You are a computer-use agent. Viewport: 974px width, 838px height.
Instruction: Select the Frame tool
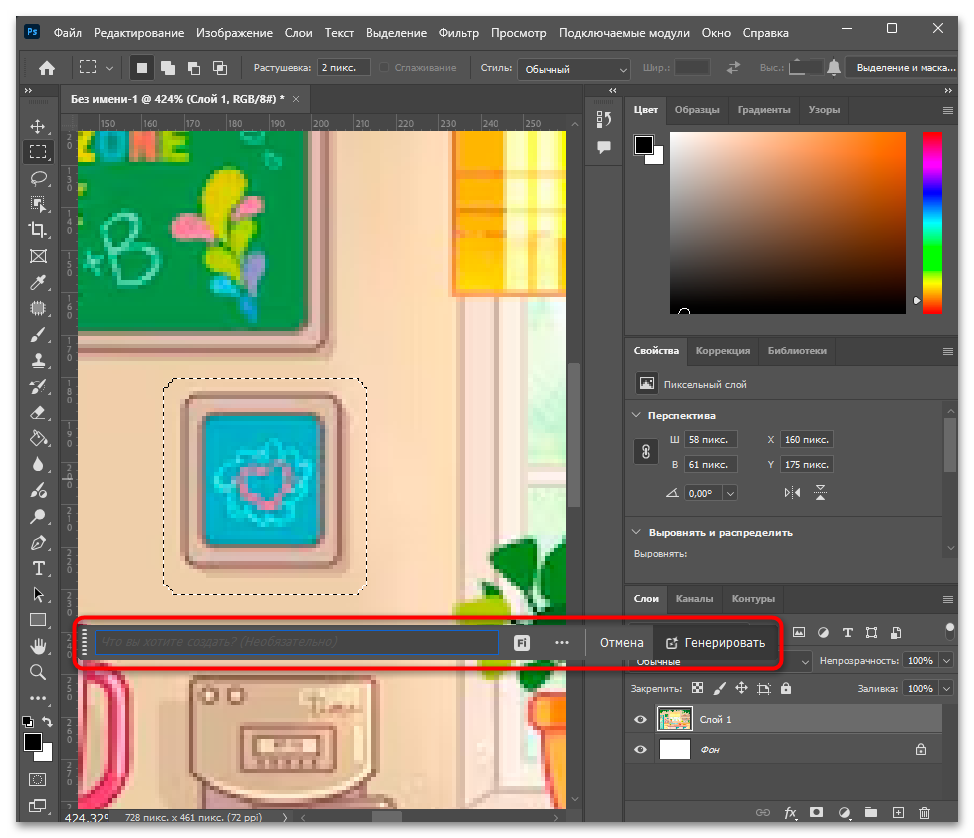pos(38,256)
